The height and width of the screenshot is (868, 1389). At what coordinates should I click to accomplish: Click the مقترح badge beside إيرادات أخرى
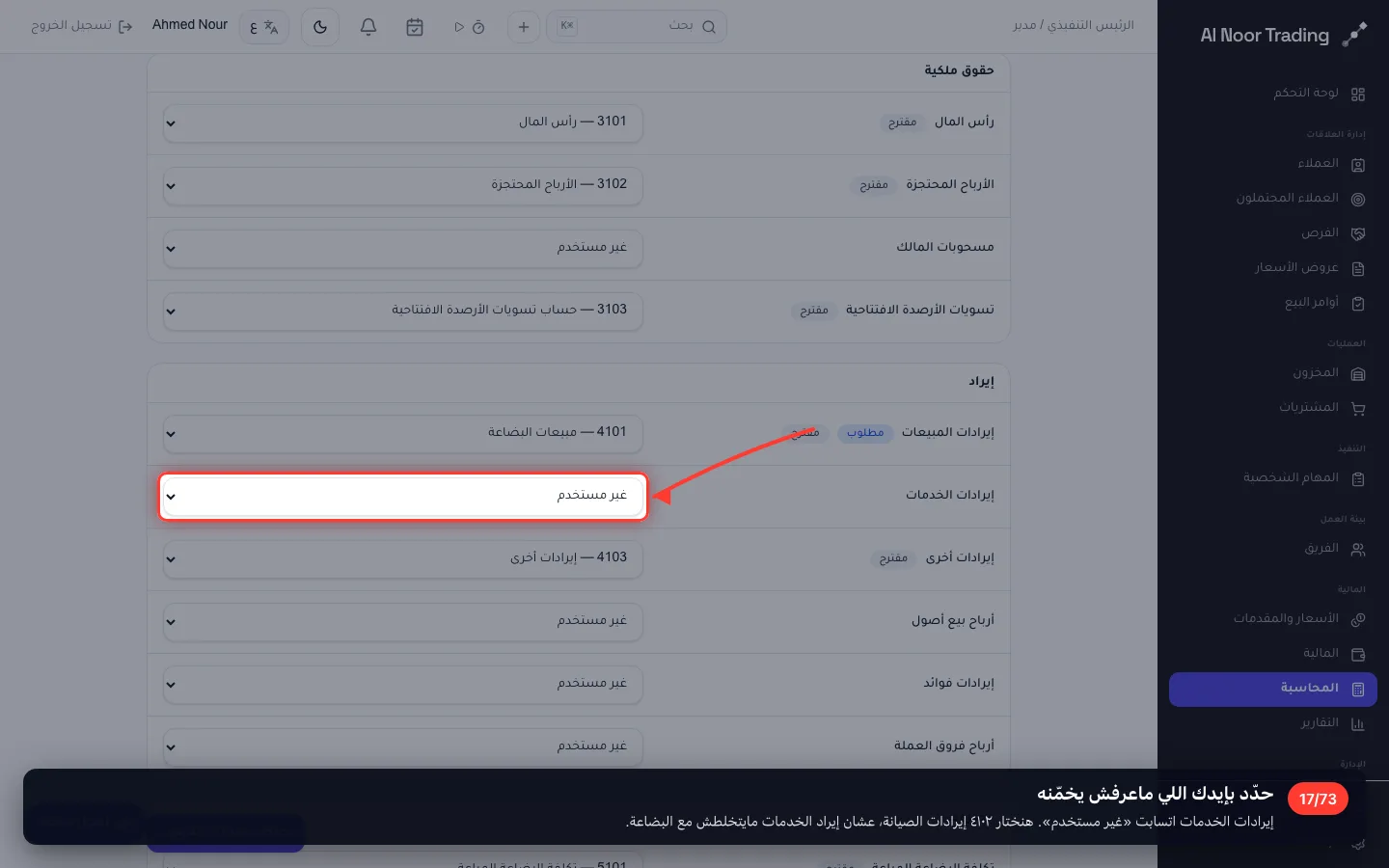(893, 558)
